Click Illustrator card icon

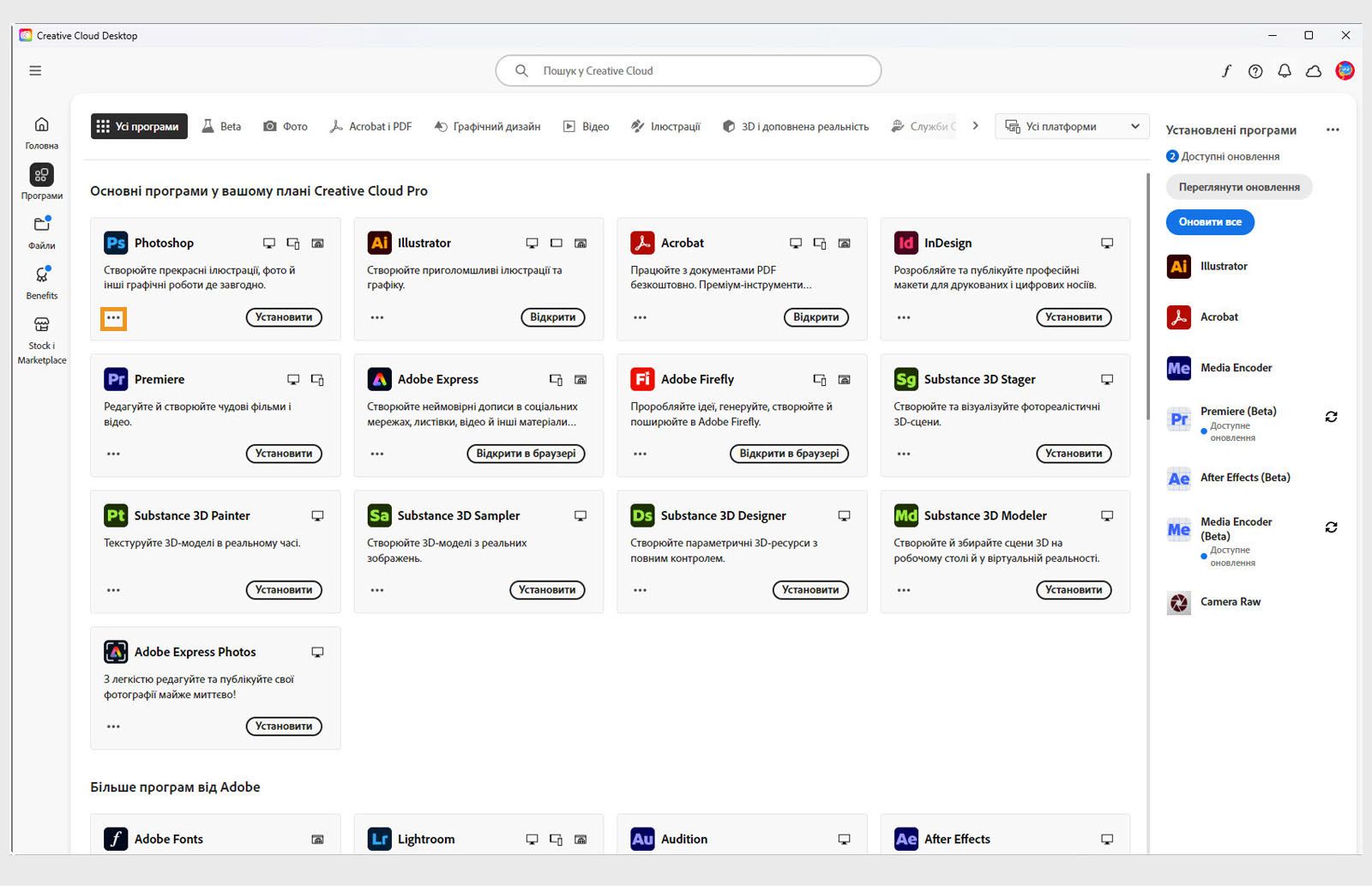pos(379,243)
